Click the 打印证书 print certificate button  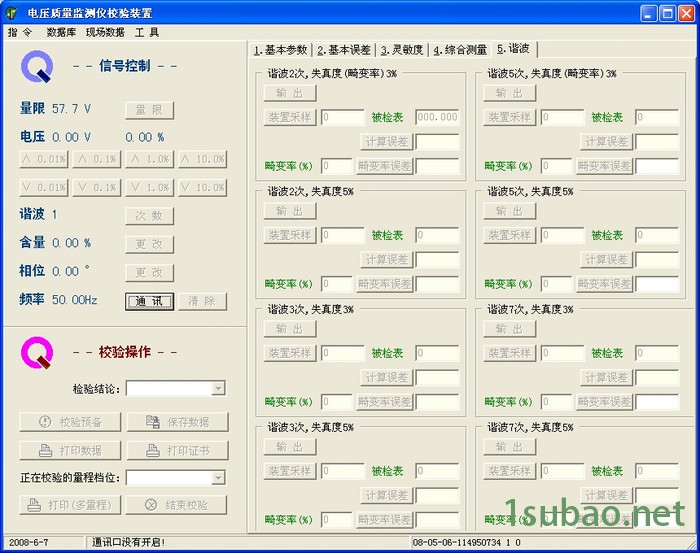pyautogui.click(x=178, y=450)
